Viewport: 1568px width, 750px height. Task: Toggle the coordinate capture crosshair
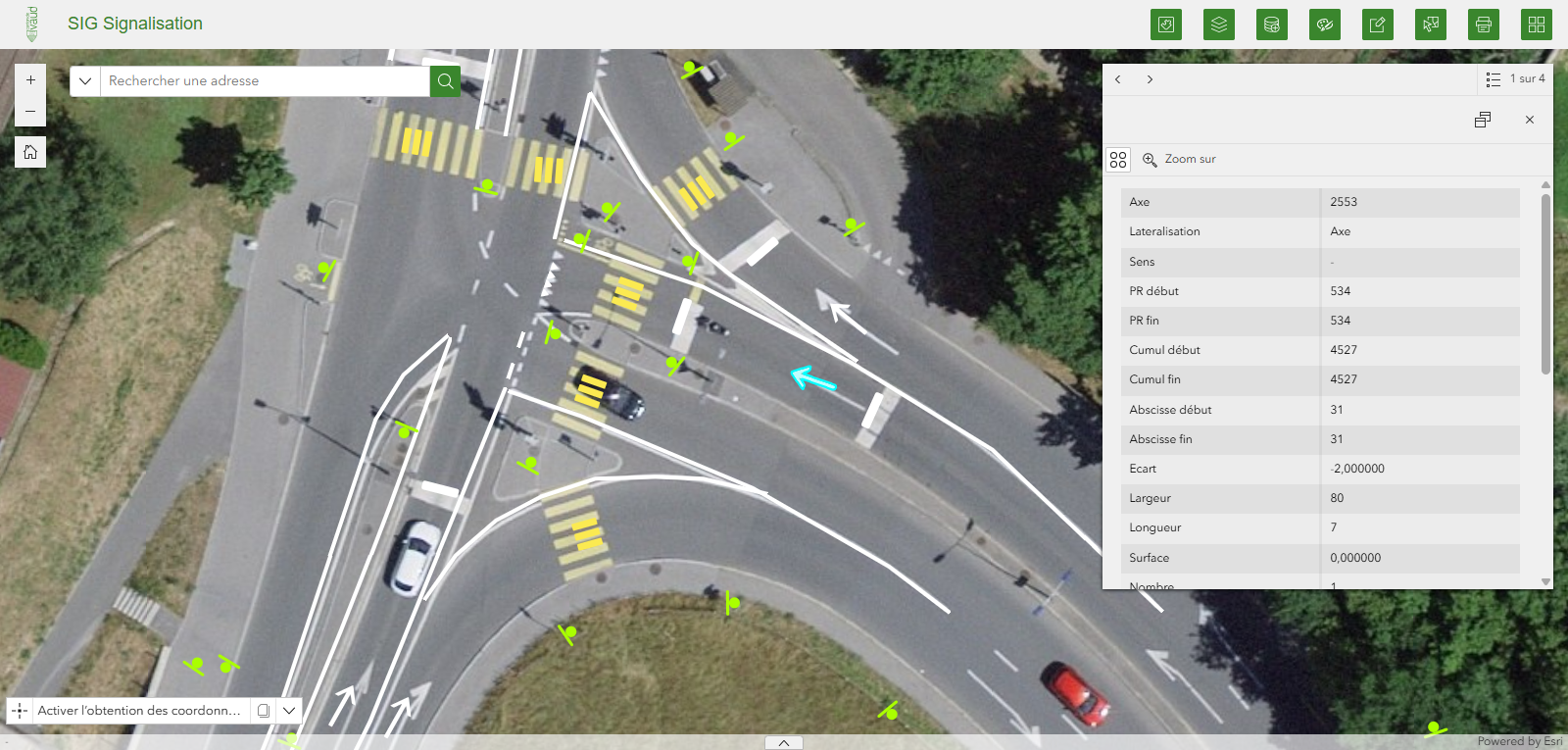(20, 711)
